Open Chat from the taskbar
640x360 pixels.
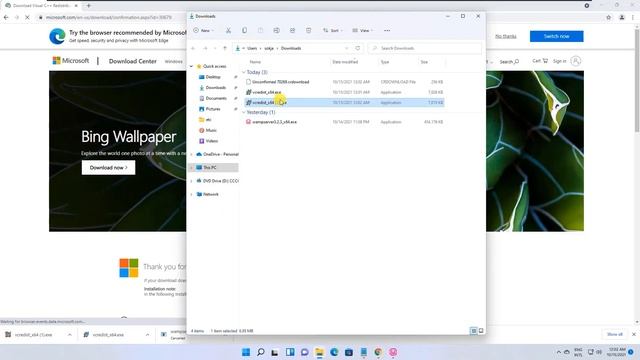coord(304,352)
